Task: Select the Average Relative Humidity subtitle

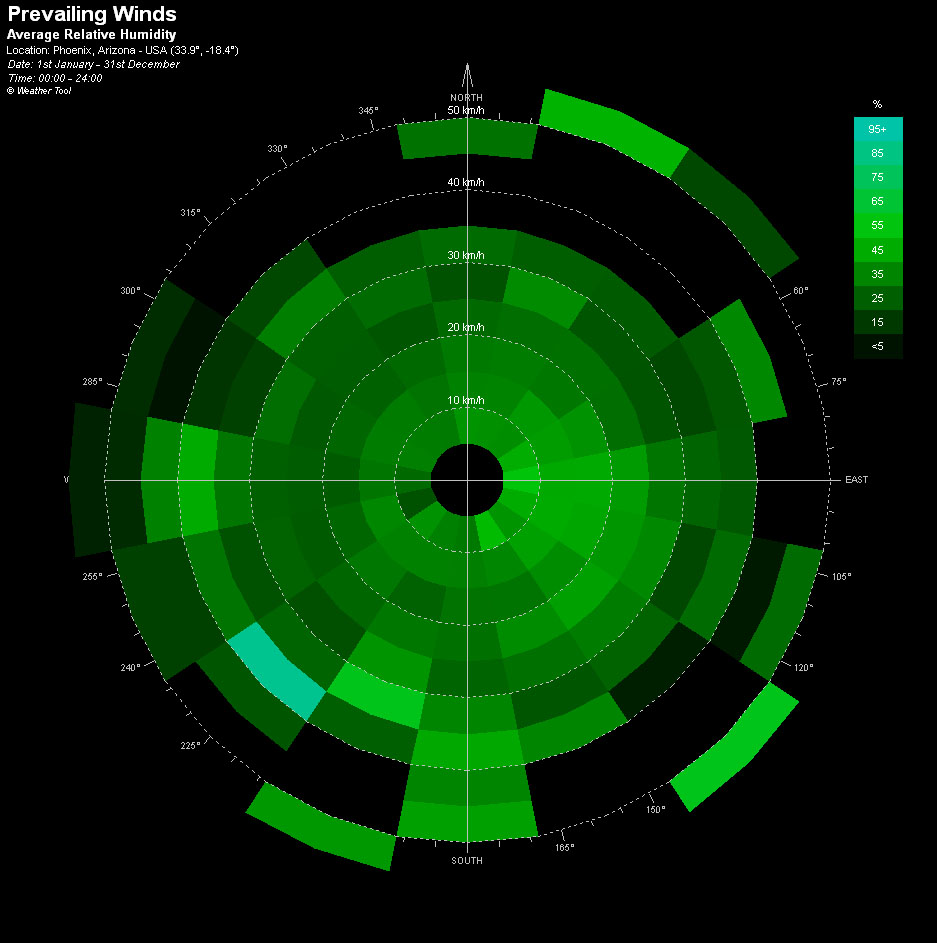Action: pos(91,35)
